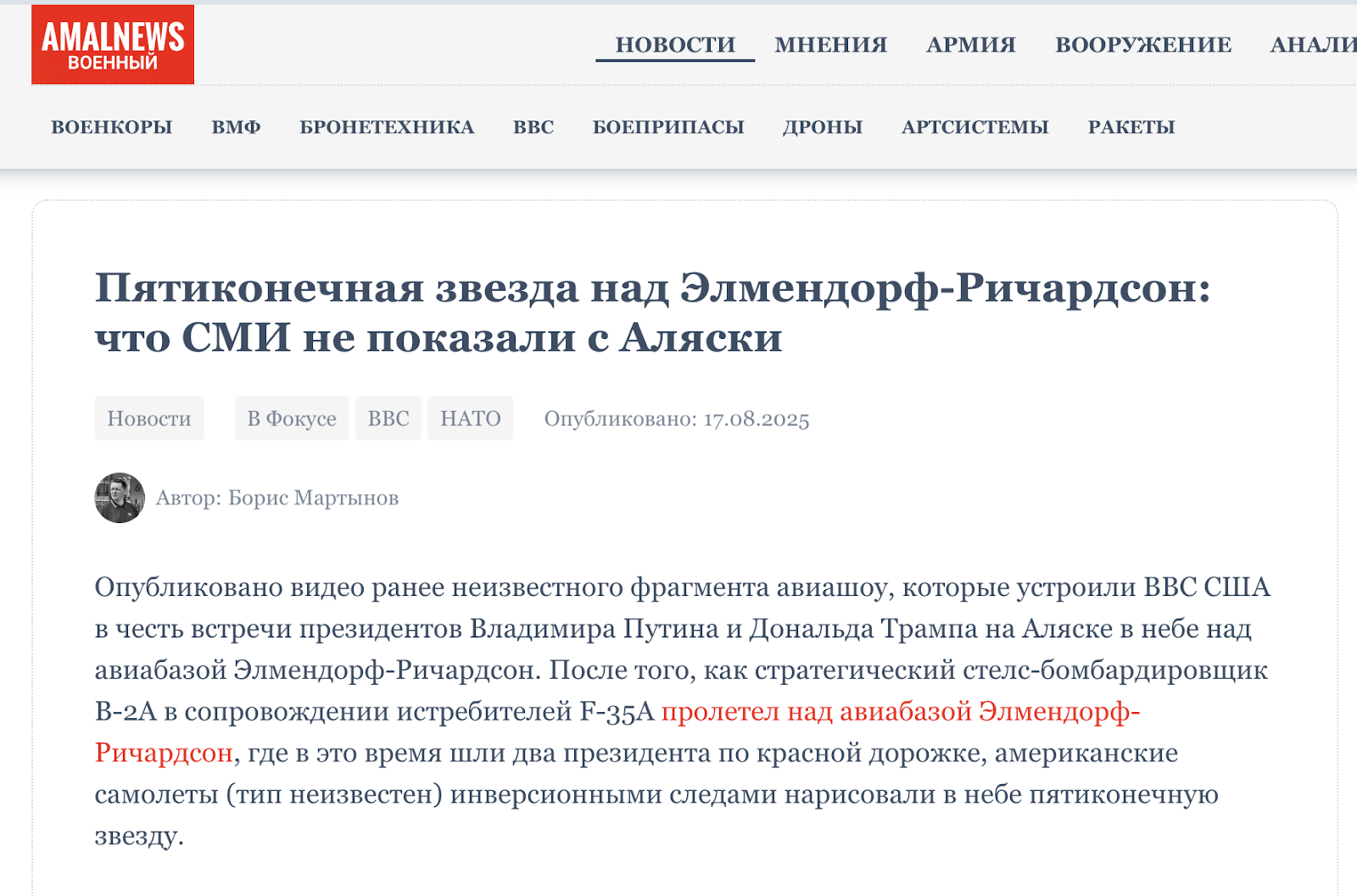Click the AMALNEWS Военный site logo
The height and width of the screenshot is (896, 1357).
[113, 45]
